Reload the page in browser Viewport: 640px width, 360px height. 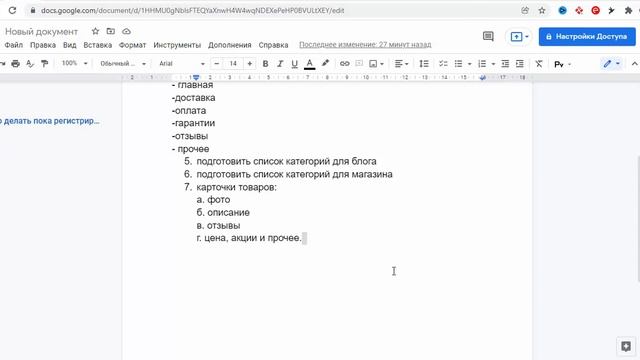coord(12,10)
